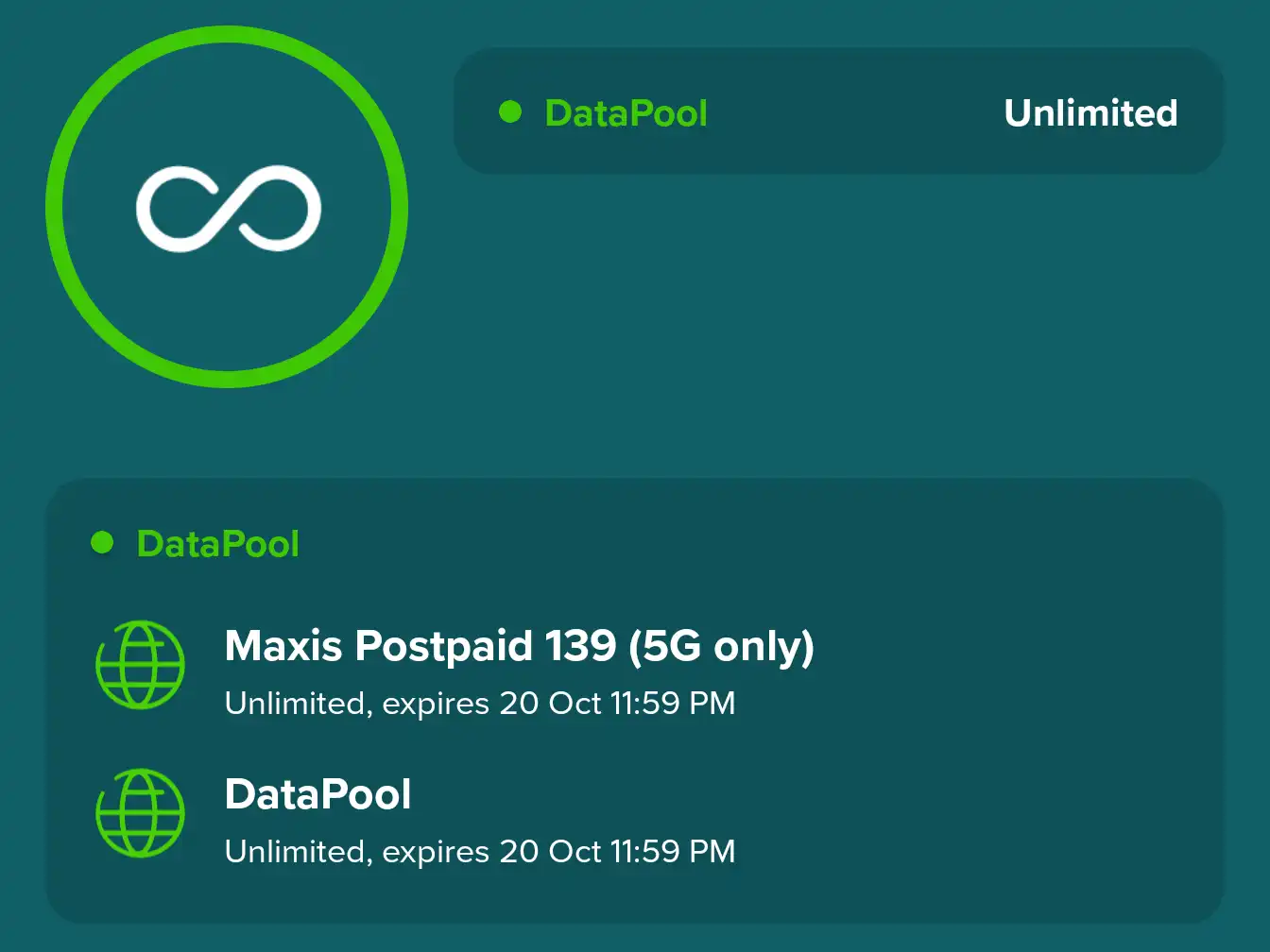Tap the bold Unlimited value in the legend
The image size is (1270, 952).
click(x=1090, y=113)
